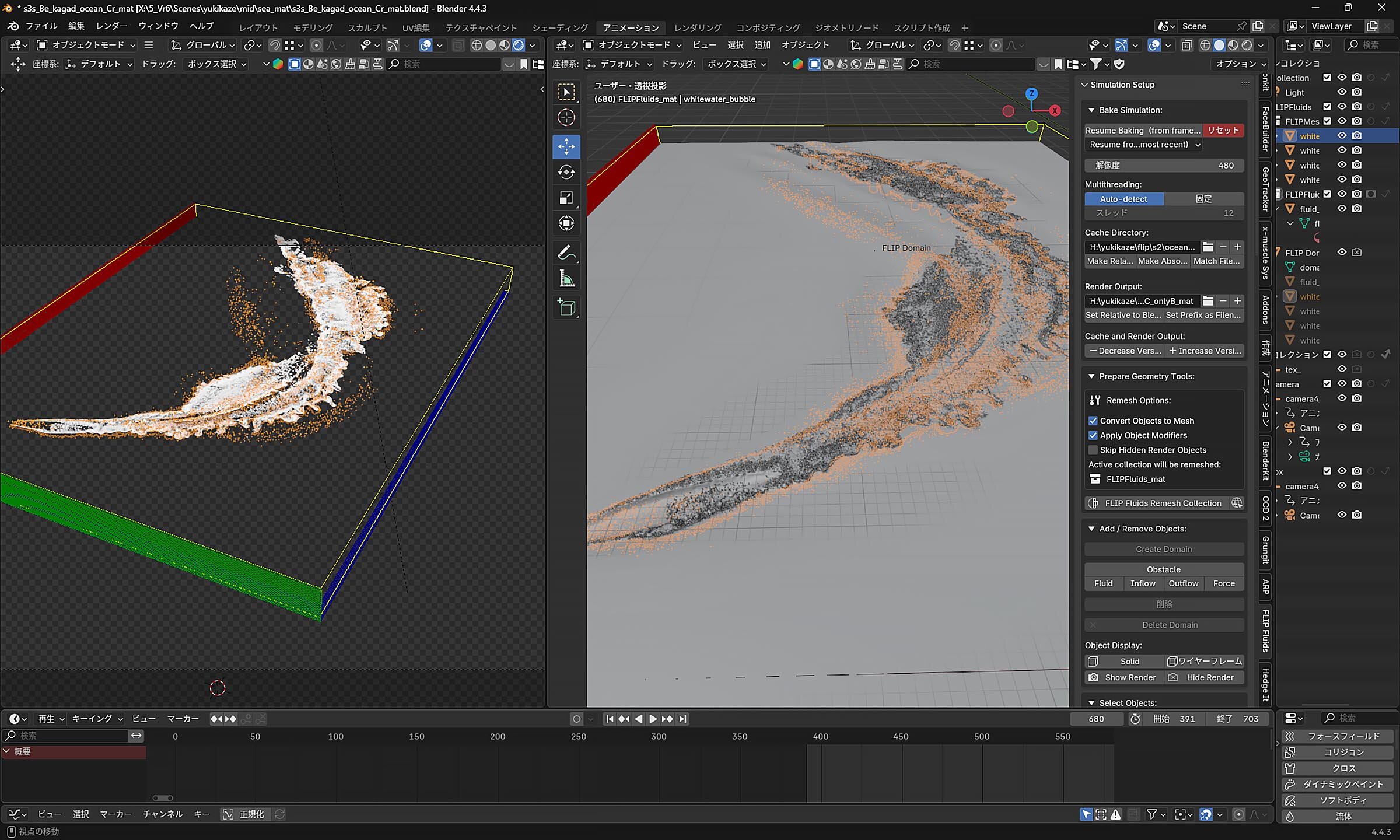This screenshot has width=1400, height=840.
Task: Open Cache Directory folder browser icon
Action: coord(1208,247)
